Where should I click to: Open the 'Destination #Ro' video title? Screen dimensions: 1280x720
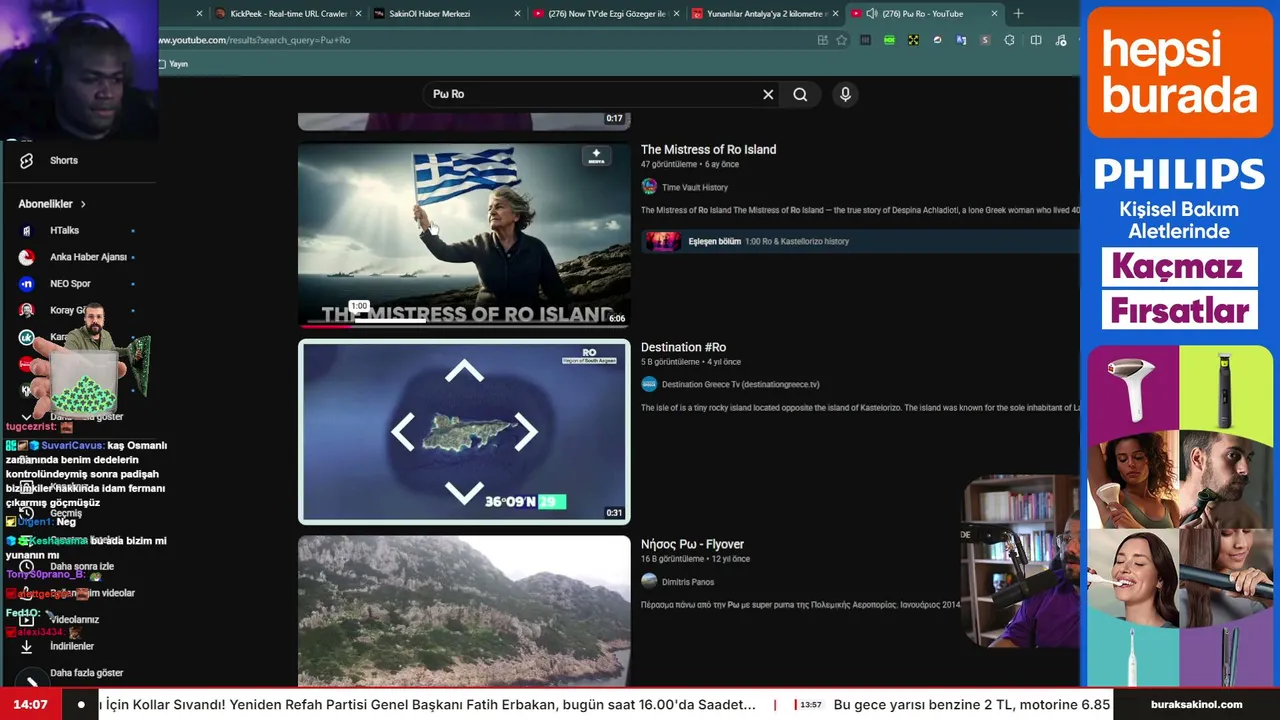[683, 347]
